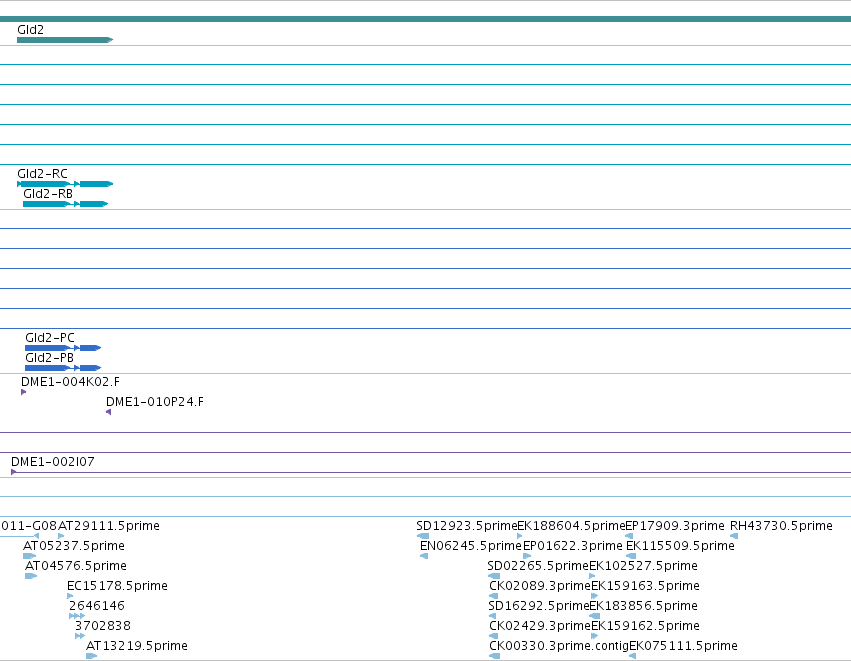
Task: Open the RH43730.5prime EST label
Action: coord(781,526)
